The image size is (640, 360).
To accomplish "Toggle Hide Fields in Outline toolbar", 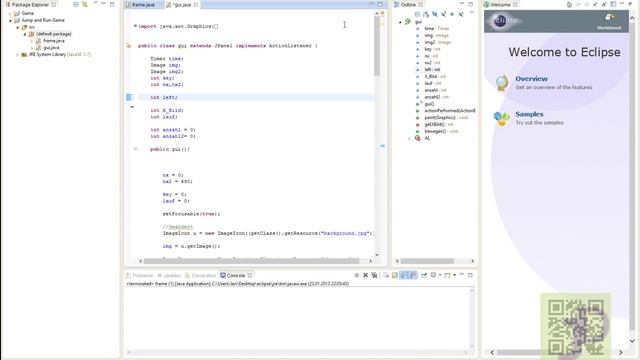I will coord(435,14).
